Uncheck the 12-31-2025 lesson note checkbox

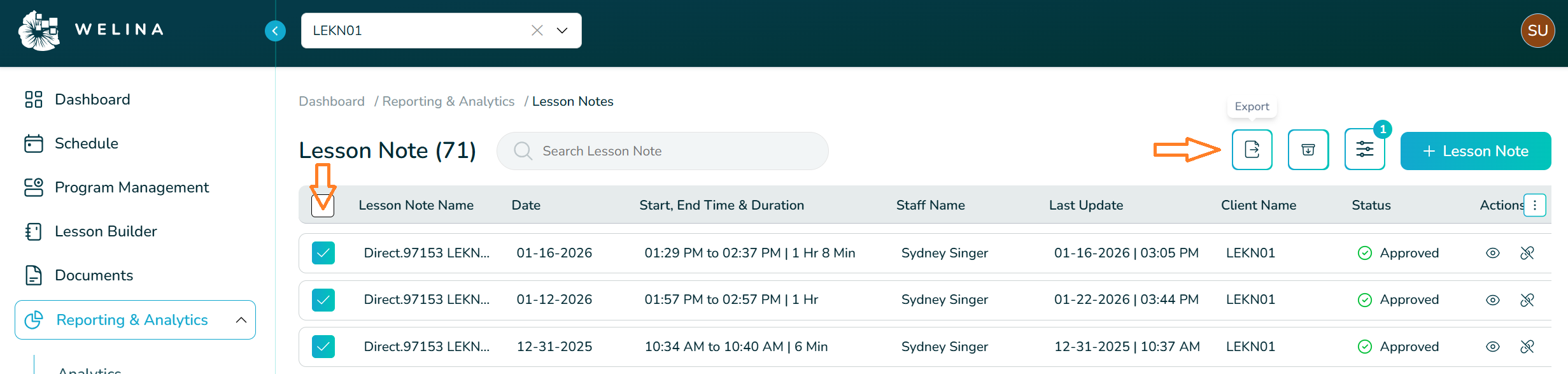323,347
